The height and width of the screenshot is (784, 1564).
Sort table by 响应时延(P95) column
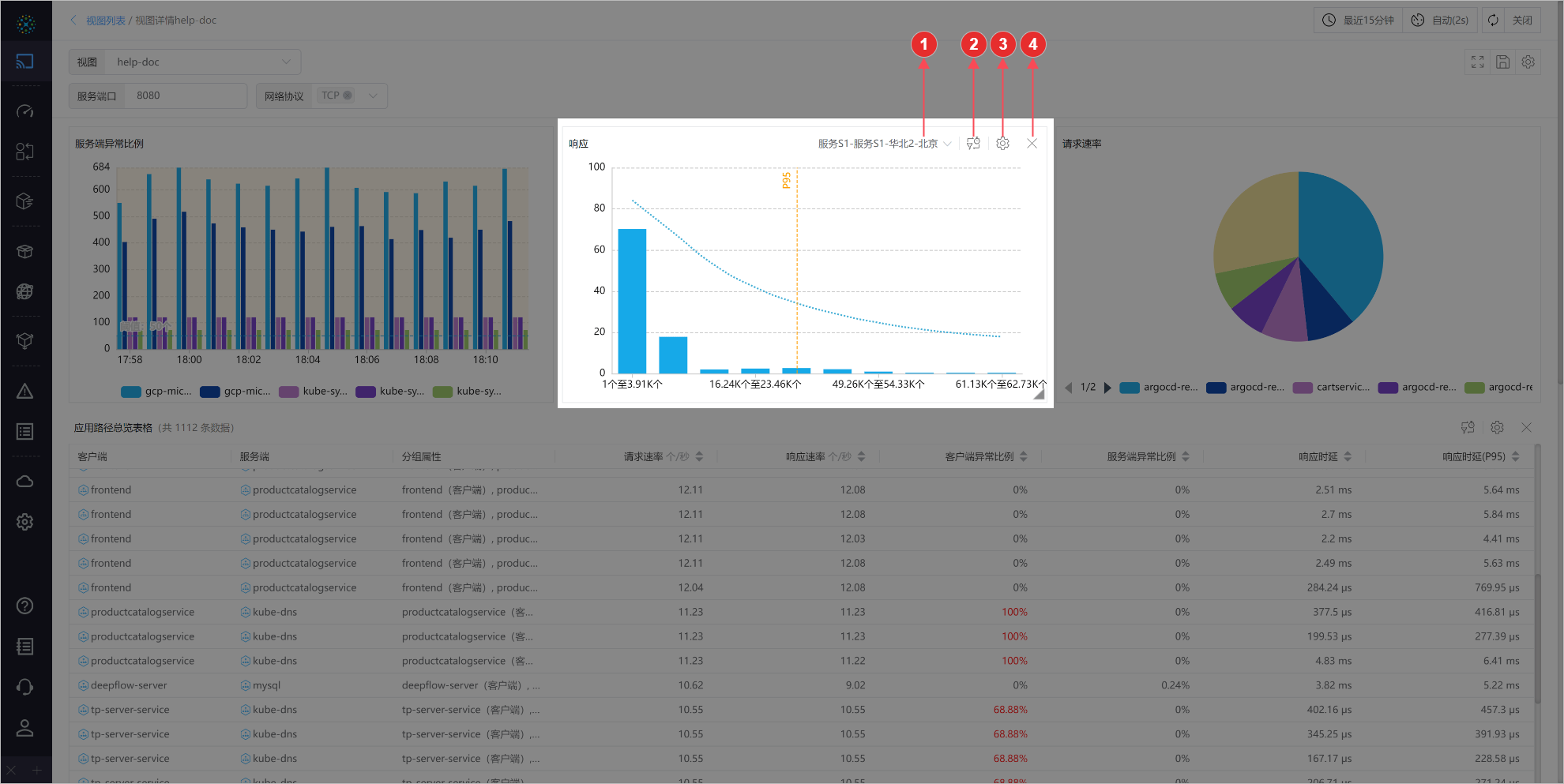point(1515,456)
